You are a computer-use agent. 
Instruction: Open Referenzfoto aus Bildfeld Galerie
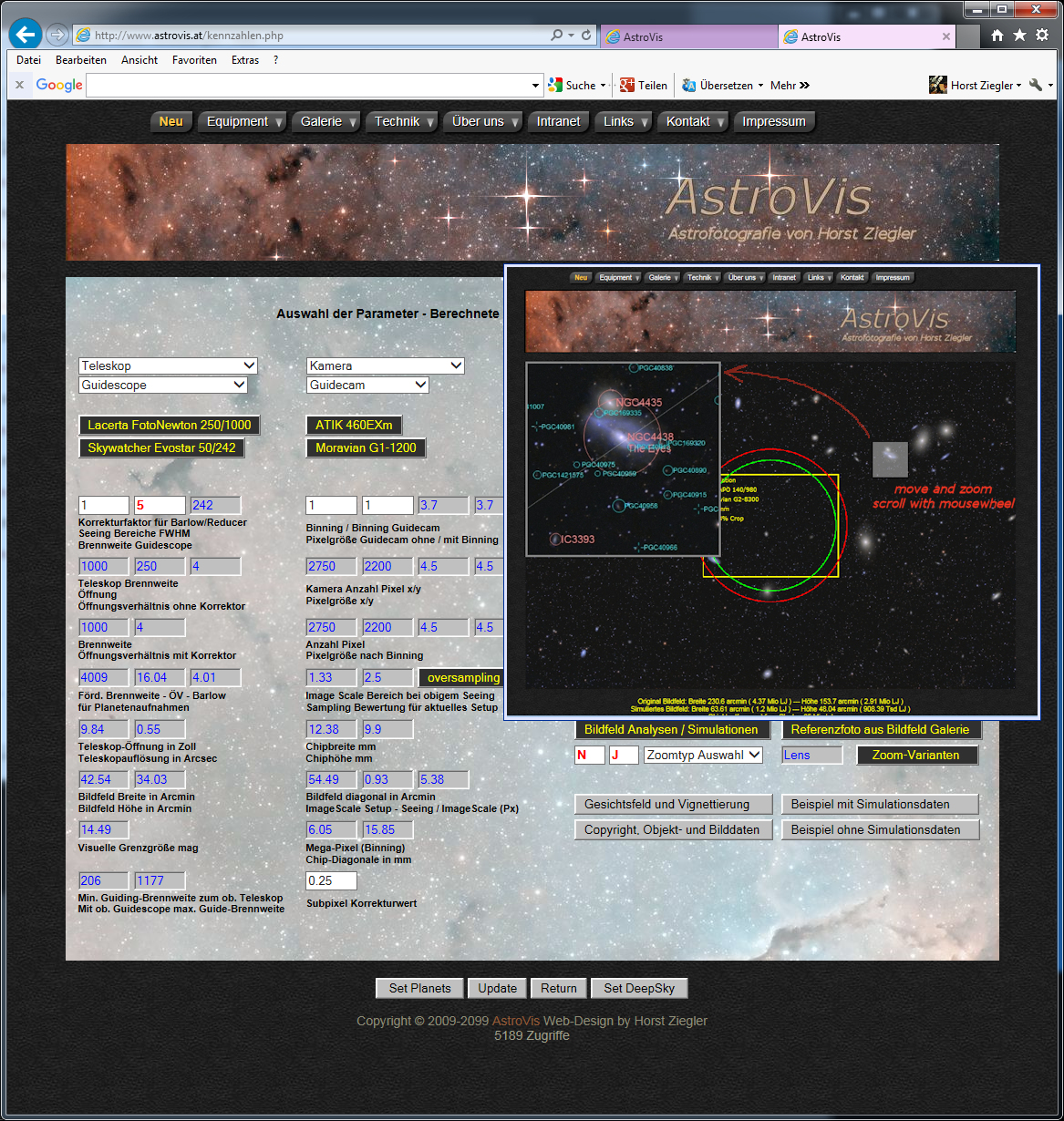pyautogui.click(x=882, y=730)
